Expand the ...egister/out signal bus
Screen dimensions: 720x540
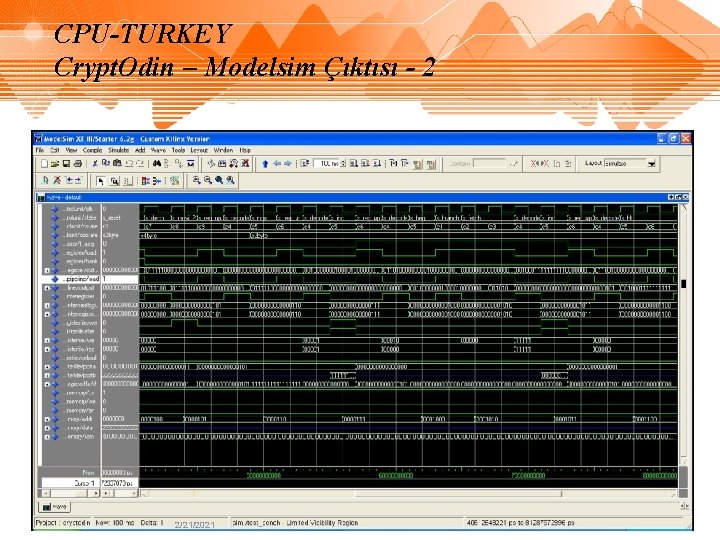click(47, 270)
